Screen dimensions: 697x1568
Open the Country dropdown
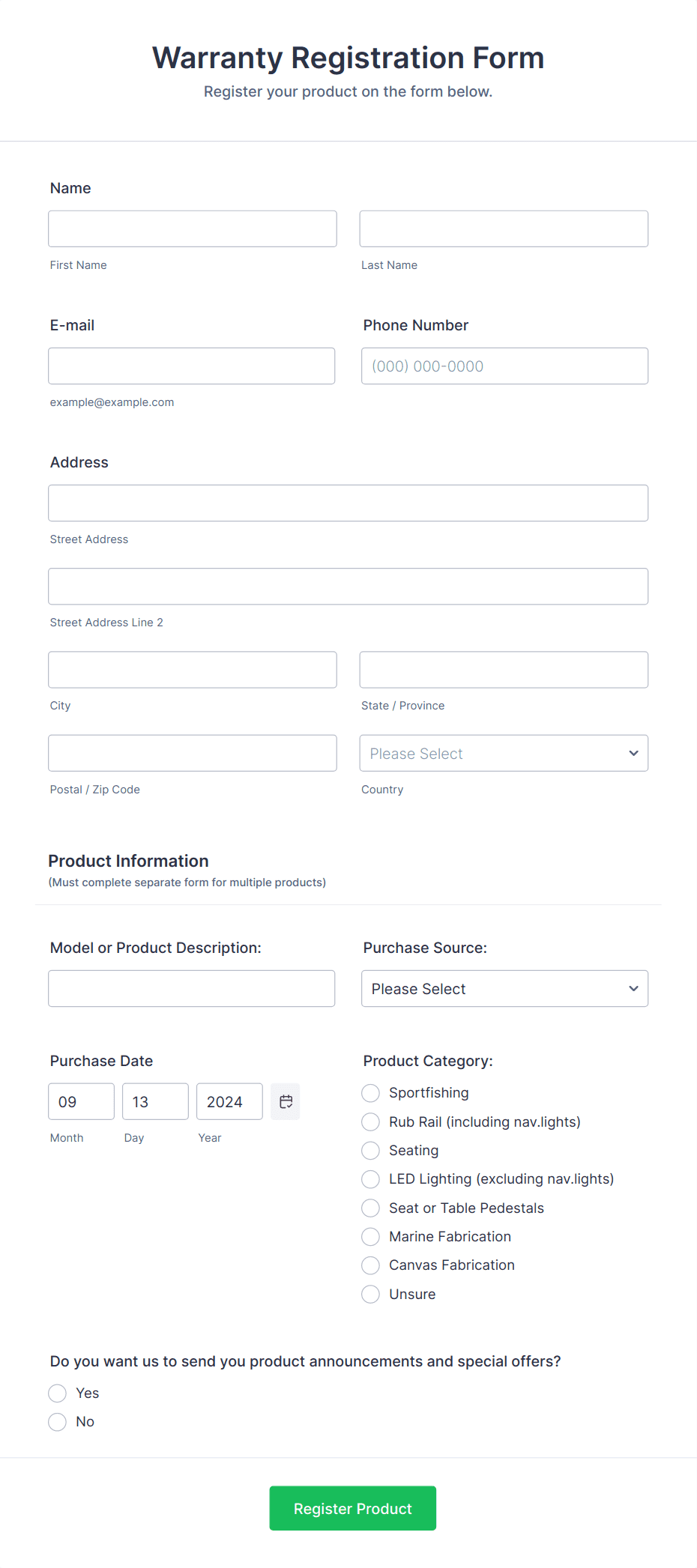pos(504,753)
